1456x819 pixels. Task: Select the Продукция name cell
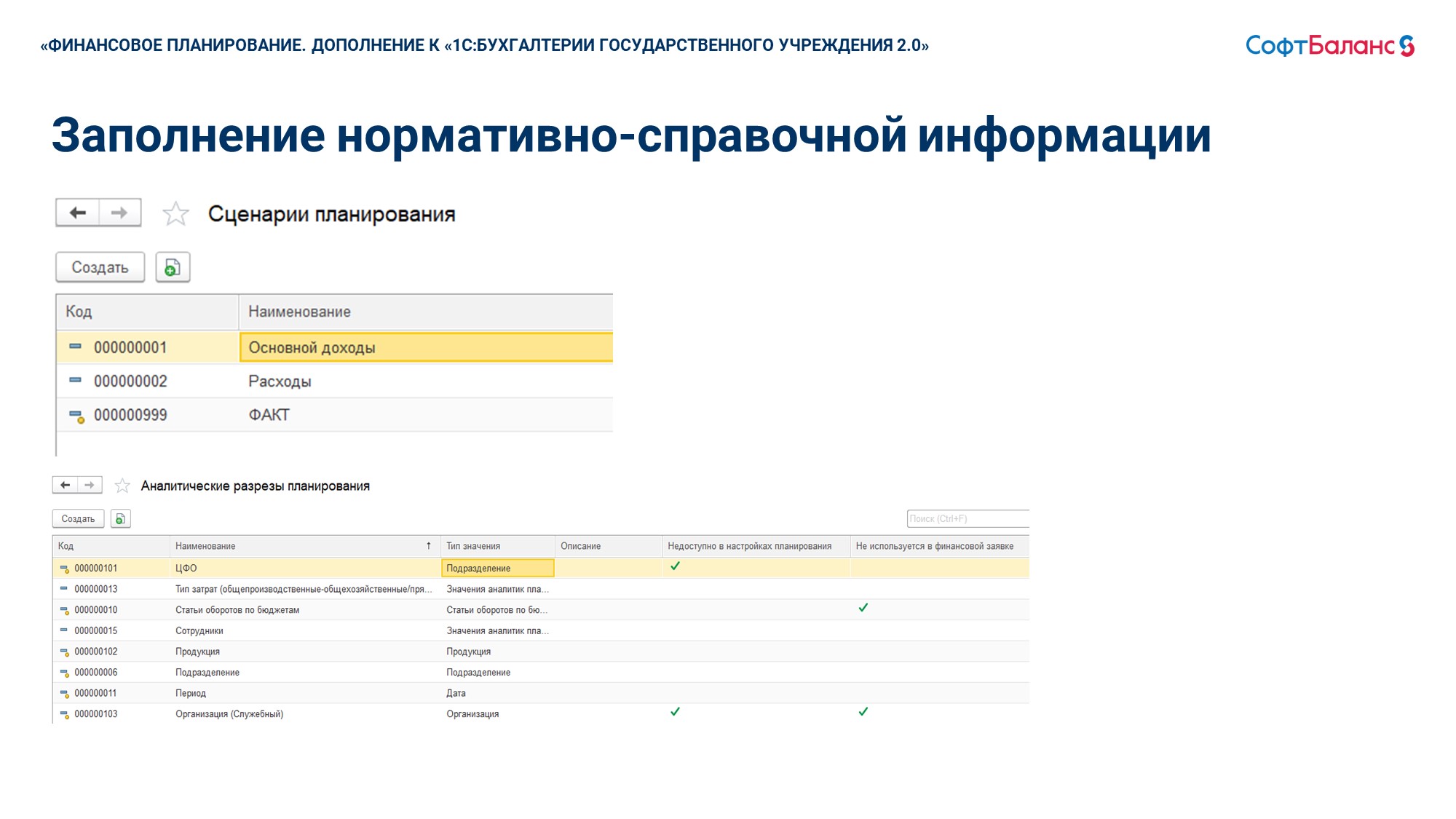point(197,652)
